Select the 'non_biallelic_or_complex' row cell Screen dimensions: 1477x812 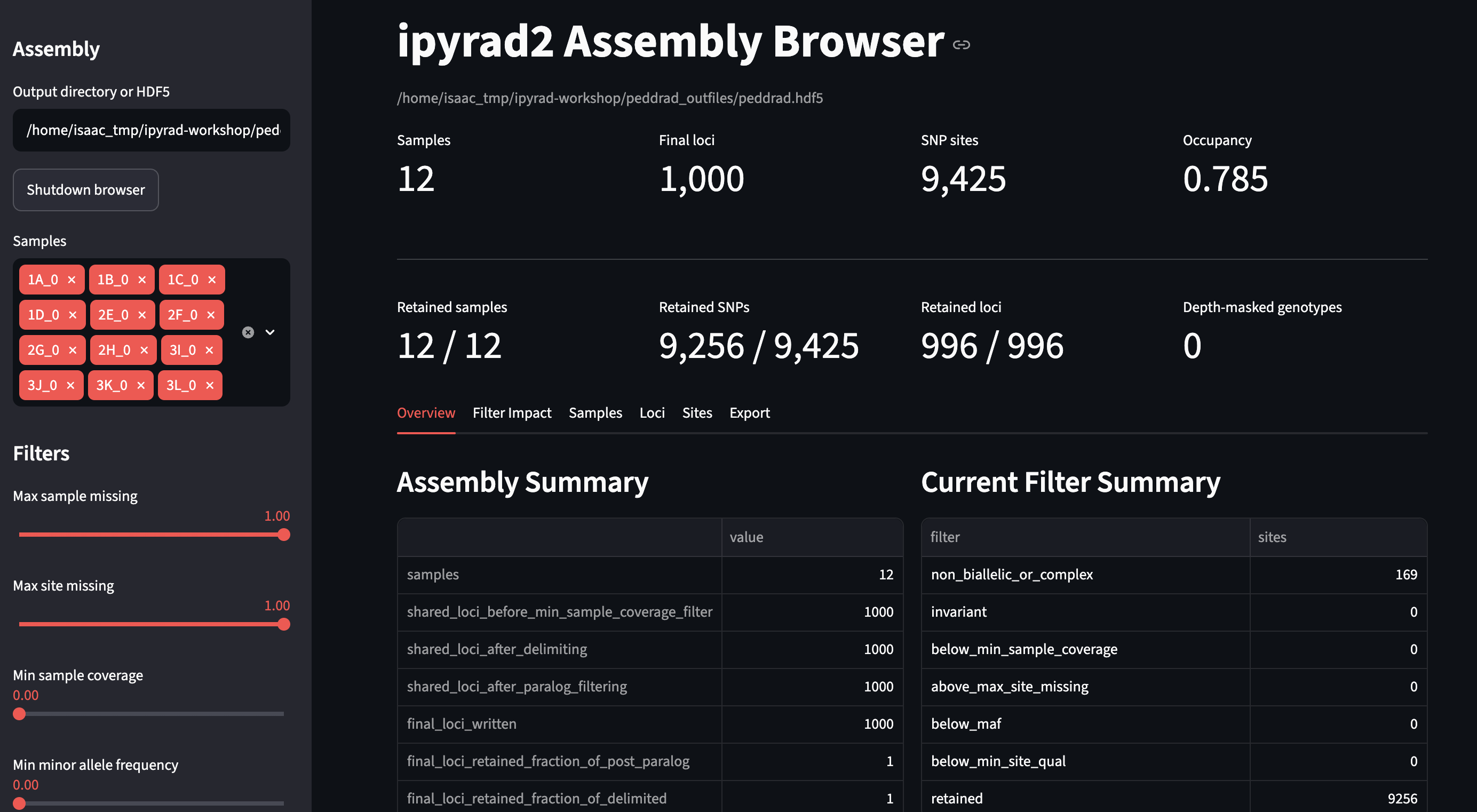[x=1085, y=575]
